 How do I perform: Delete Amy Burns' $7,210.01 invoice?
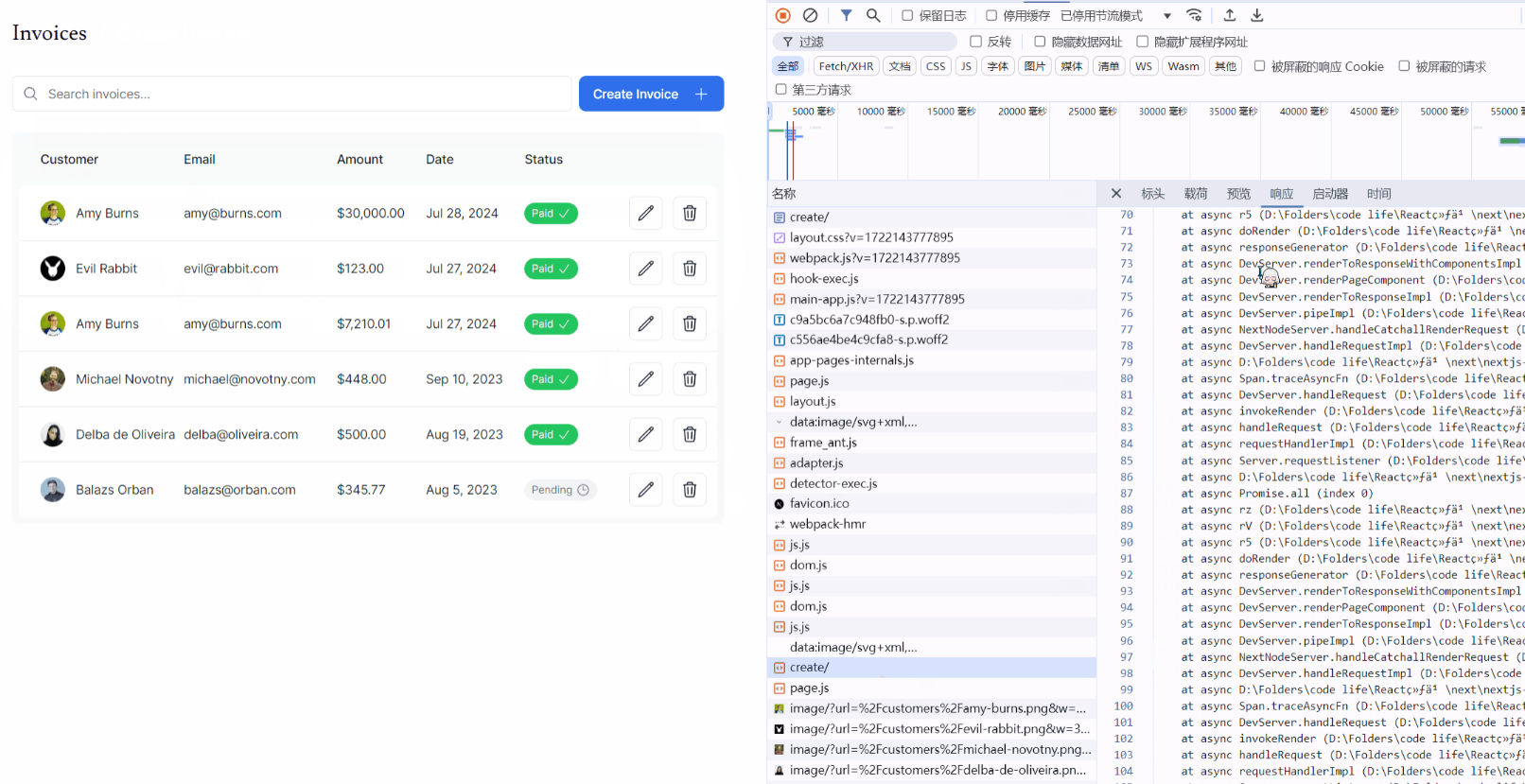coord(690,323)
